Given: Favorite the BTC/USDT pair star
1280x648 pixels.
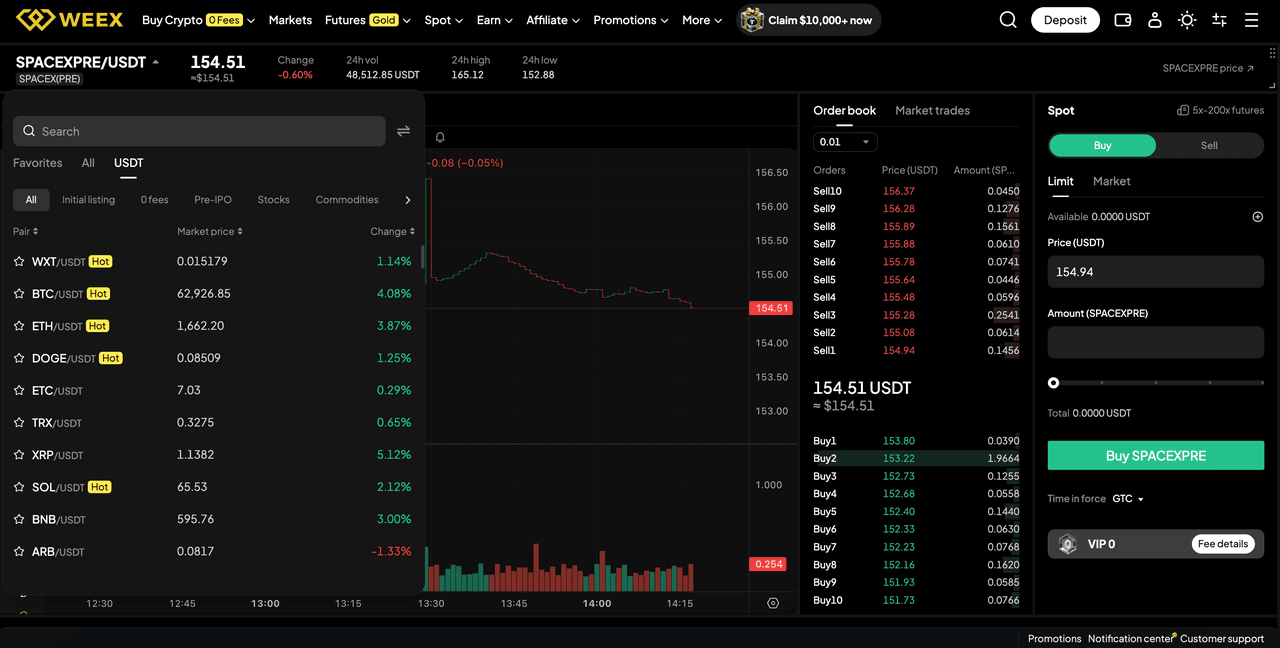Looking at the screenshot, I should 19,294.
